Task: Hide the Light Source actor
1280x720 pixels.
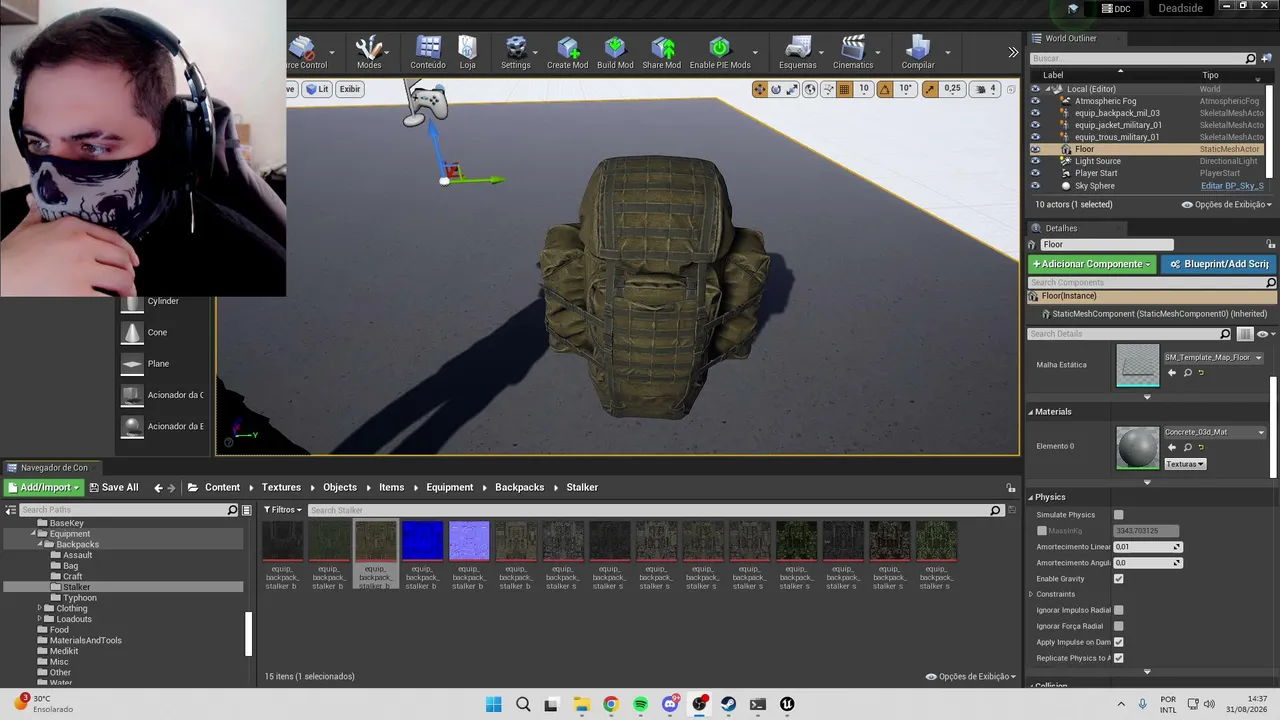Action: coord(1035,161)
